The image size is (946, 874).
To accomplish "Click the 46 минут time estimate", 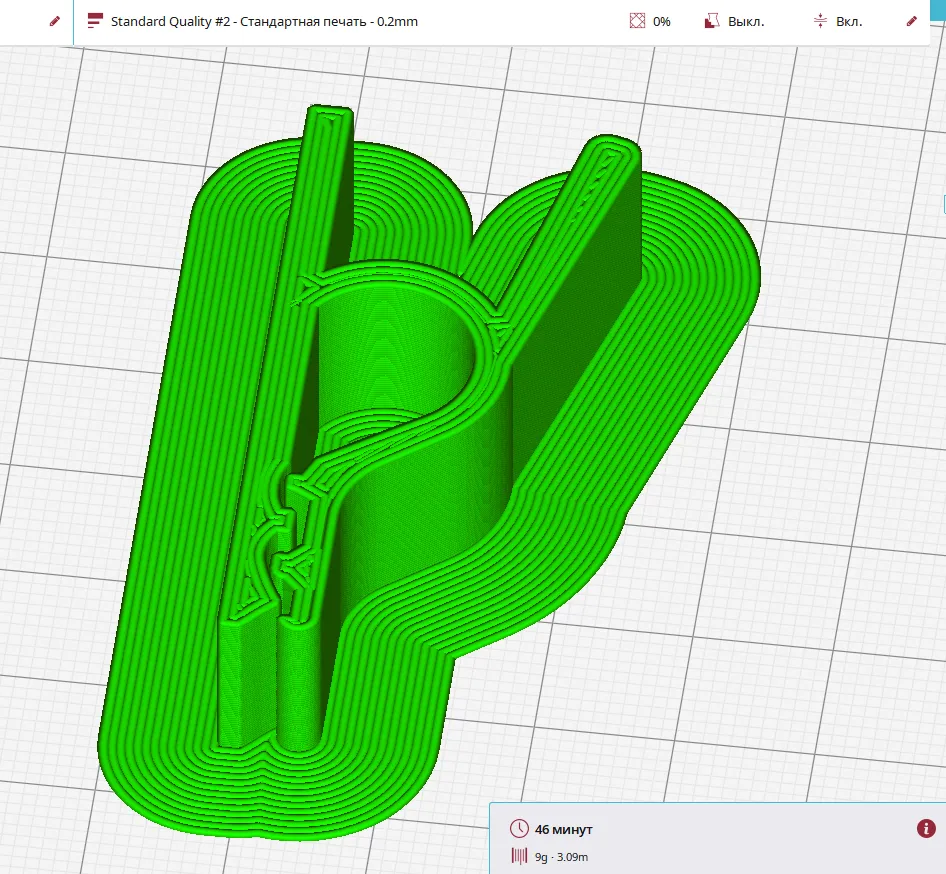I will tap(564, 830).
